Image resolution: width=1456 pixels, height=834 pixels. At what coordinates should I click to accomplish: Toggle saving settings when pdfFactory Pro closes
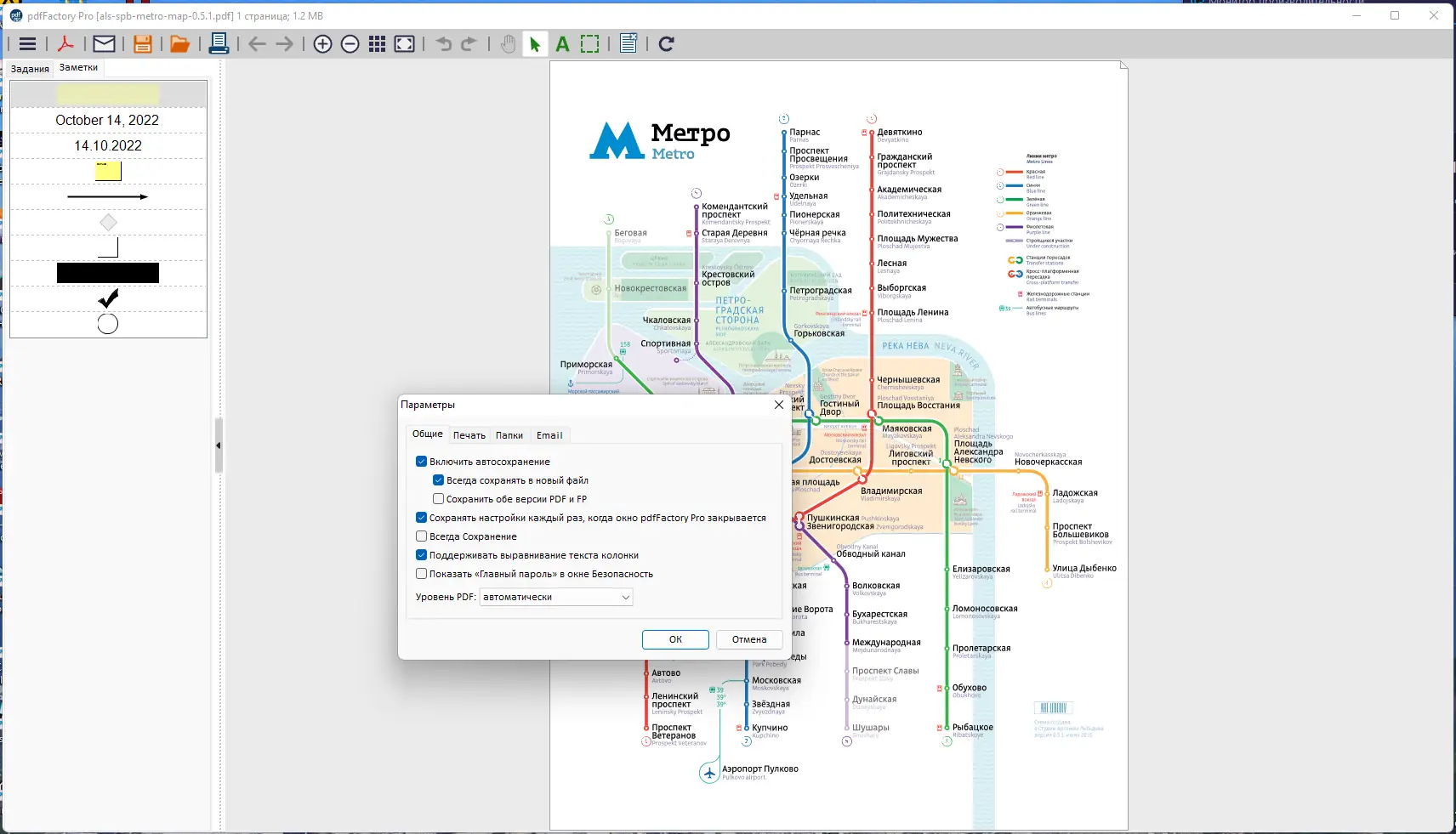(421, 518)
